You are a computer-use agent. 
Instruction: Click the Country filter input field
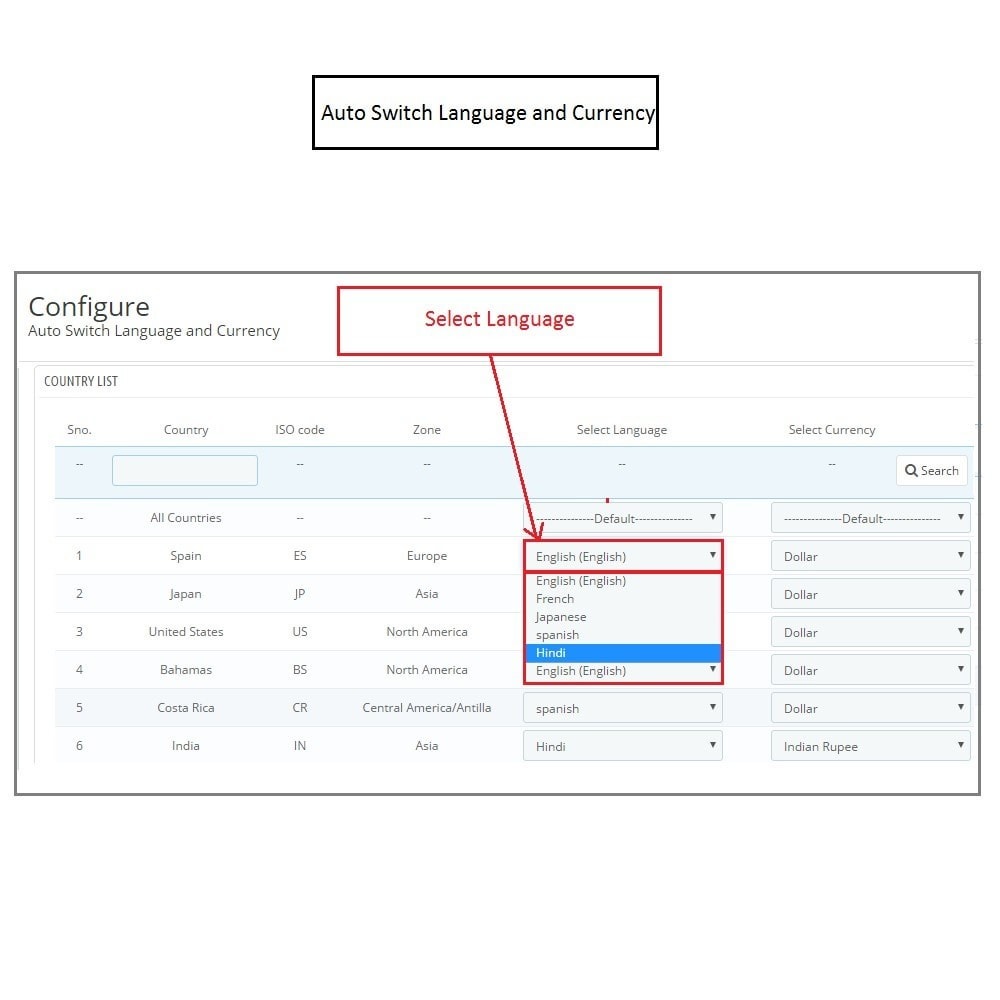click(x=185, y=471)
